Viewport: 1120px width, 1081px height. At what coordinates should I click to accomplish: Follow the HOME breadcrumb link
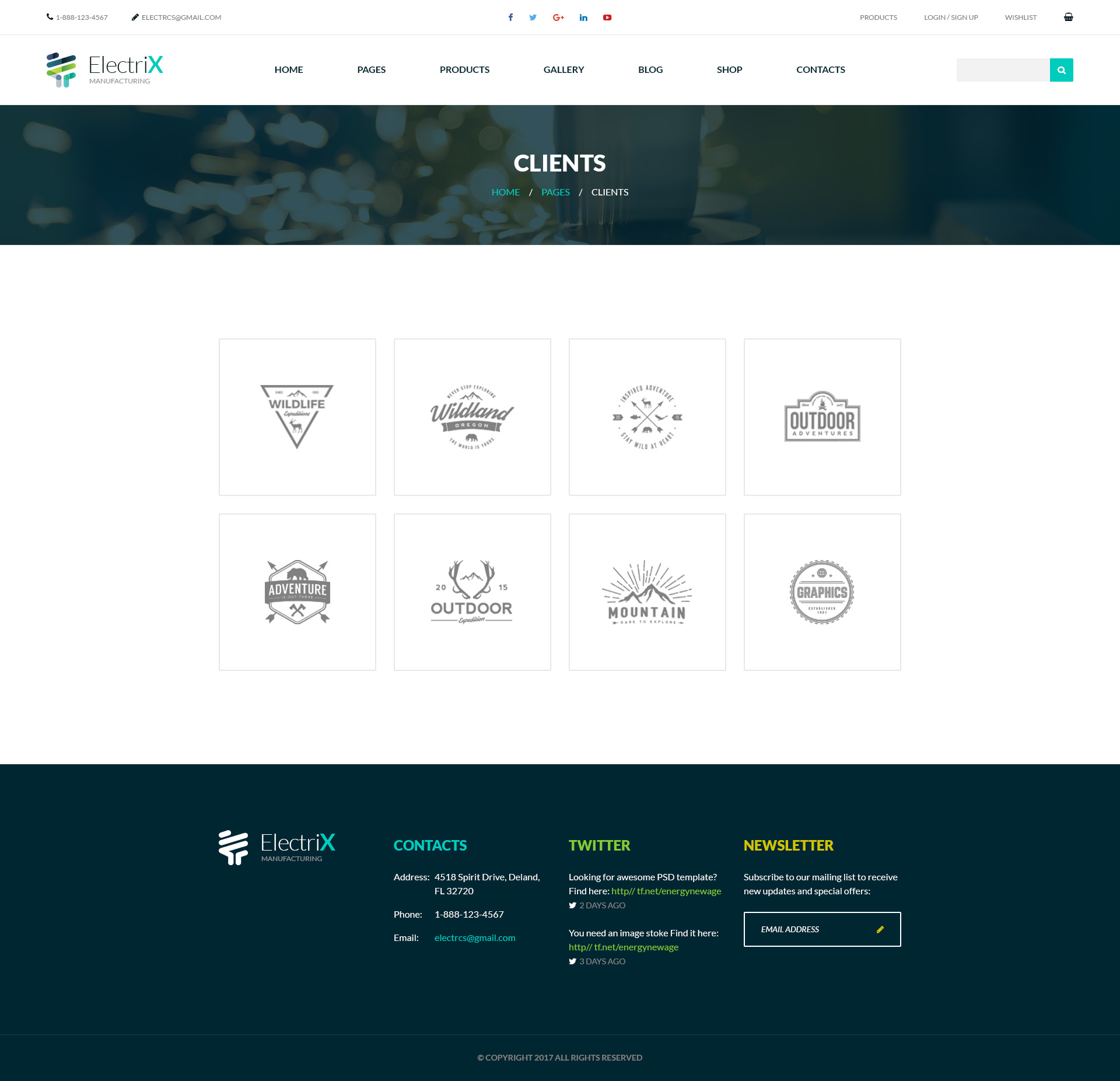[x=505, y=192]
